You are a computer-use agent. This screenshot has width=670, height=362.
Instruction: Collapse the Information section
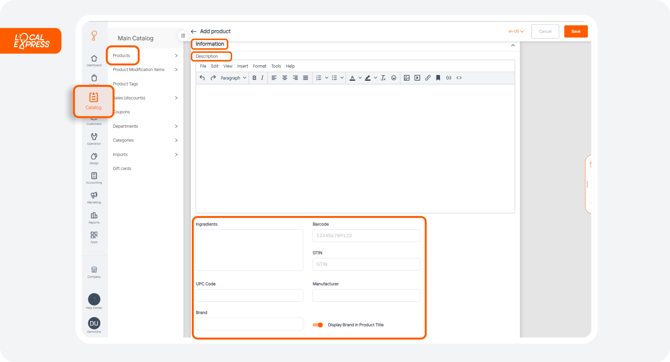[x=513, y=45]
